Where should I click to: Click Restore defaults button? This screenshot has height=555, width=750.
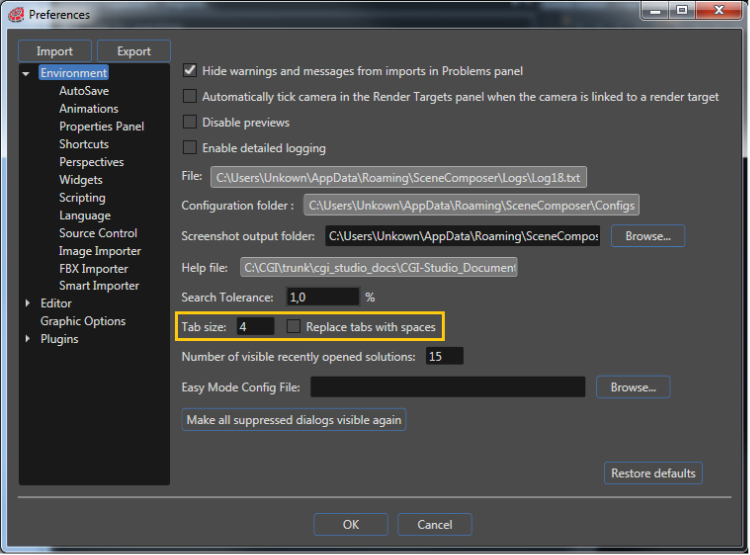point(653,473)
